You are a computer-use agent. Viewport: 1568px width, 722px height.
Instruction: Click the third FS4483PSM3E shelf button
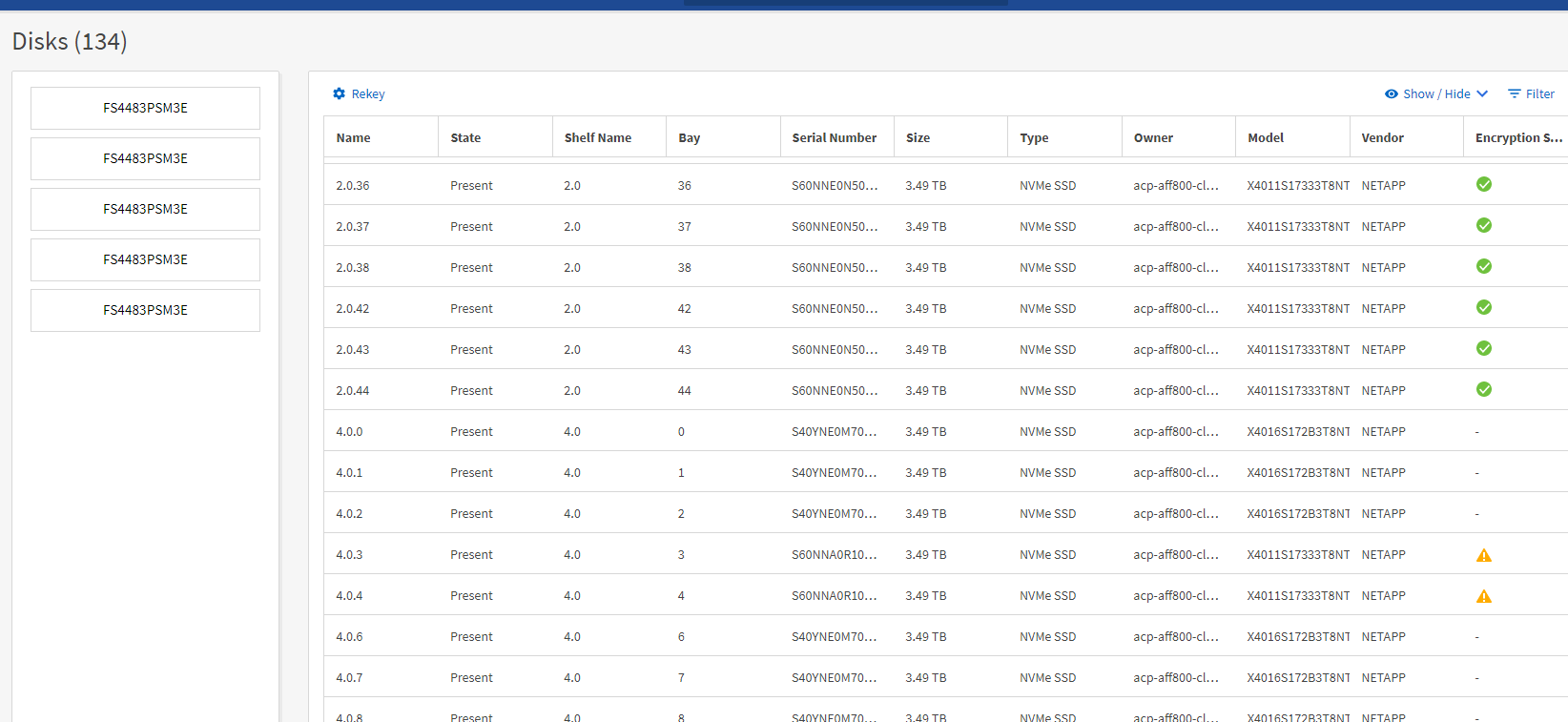(145, 209)
